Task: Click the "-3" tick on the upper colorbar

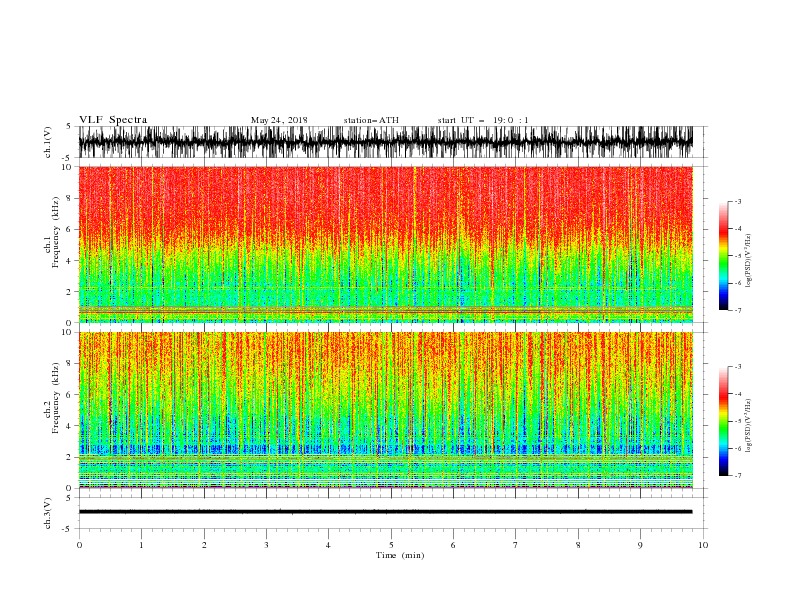Action: pos(737,201)
